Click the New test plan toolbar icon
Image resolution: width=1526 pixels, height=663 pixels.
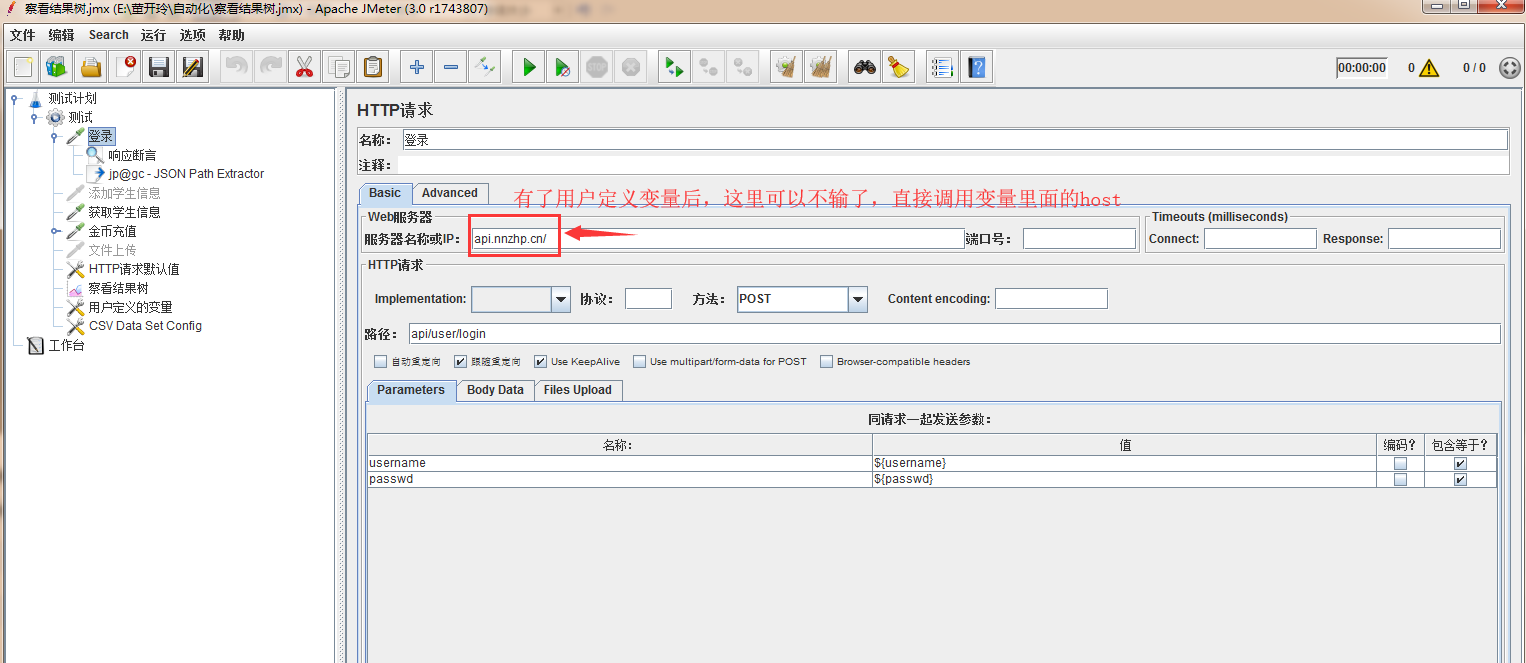click(x=23, y=67)
